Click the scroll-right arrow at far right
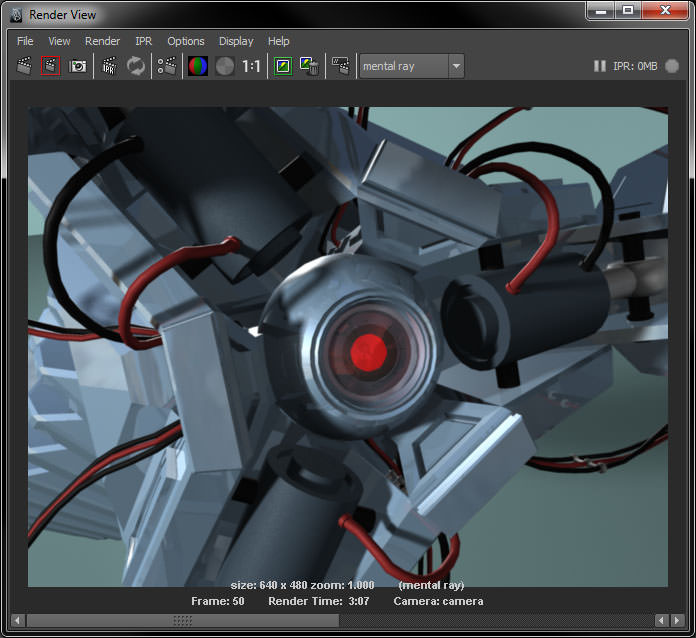 click(677, 620)
